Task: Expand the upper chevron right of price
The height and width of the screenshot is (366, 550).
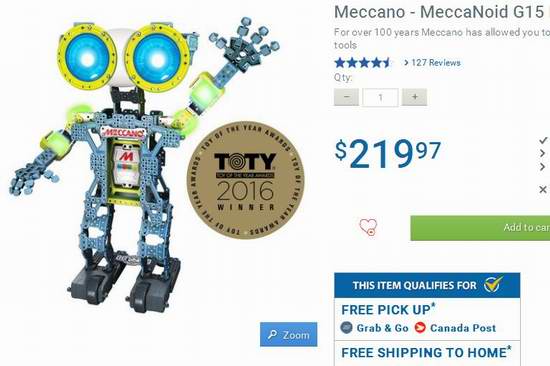Action: pyautogui.click(x=543, y=153)
